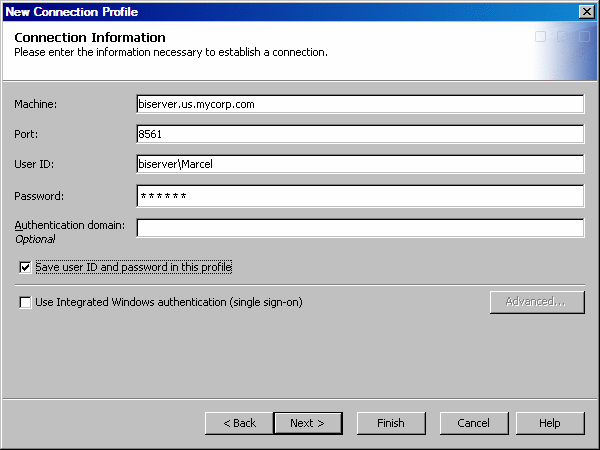Click into the Machine text field

pos(360,104)
